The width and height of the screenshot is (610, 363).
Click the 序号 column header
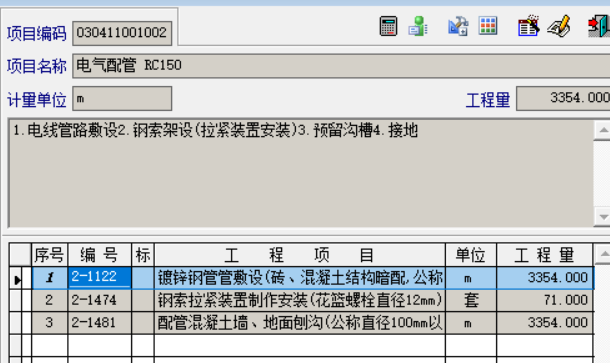(x=49, y=255)
